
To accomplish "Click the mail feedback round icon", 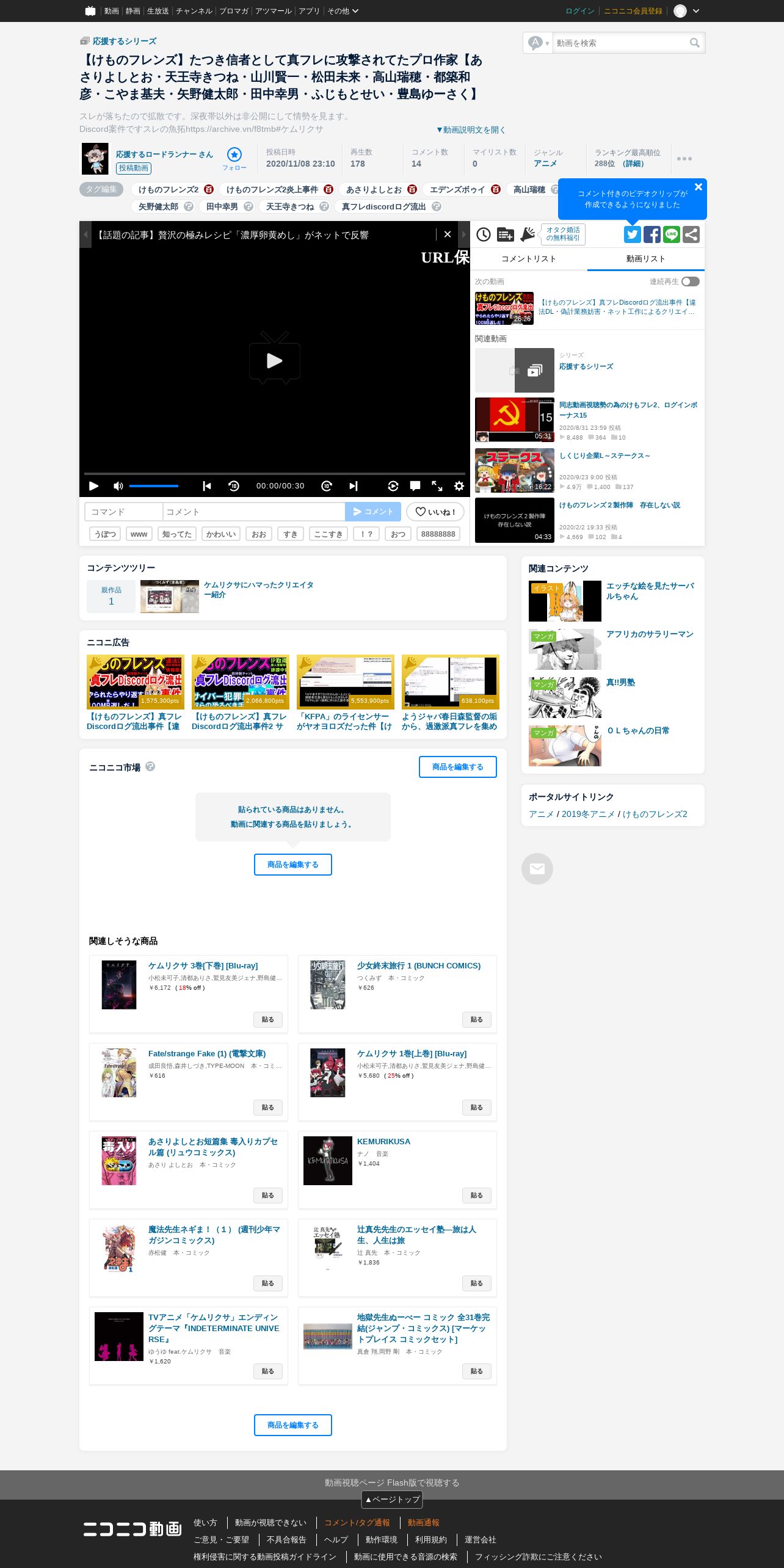I will tap(537, 868).
